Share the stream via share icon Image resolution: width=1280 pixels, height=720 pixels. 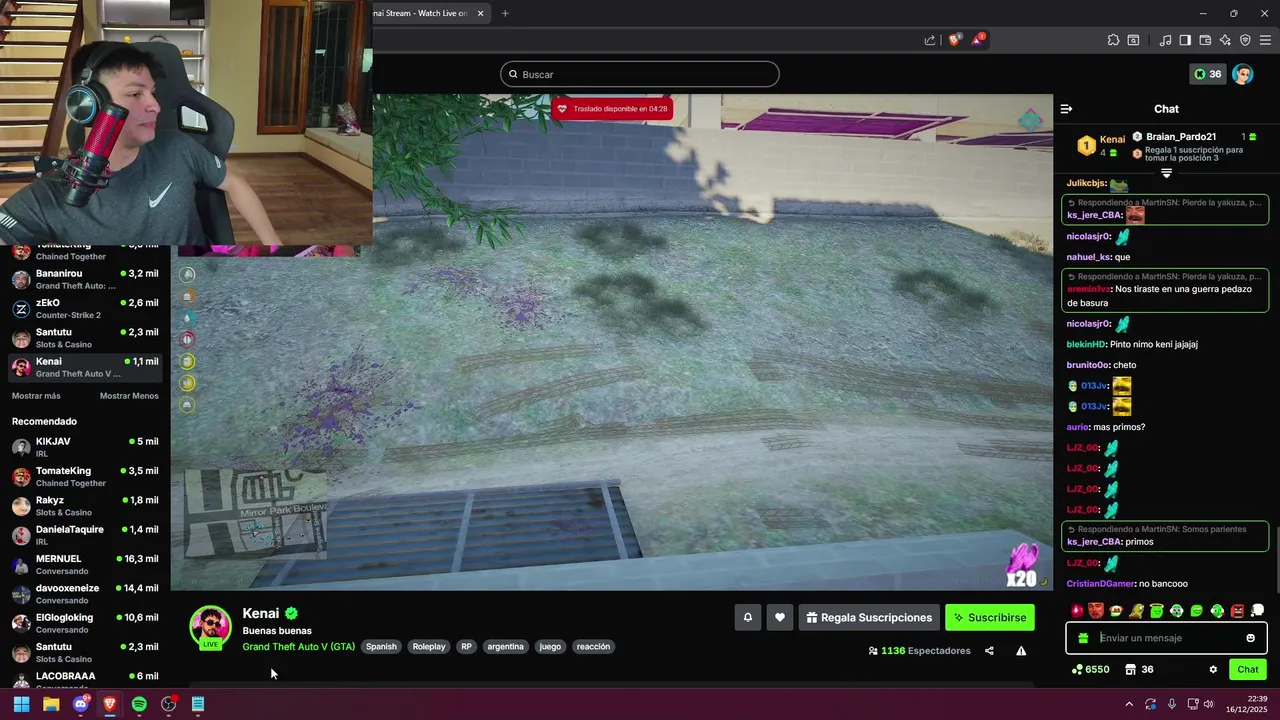click(989, 651)
